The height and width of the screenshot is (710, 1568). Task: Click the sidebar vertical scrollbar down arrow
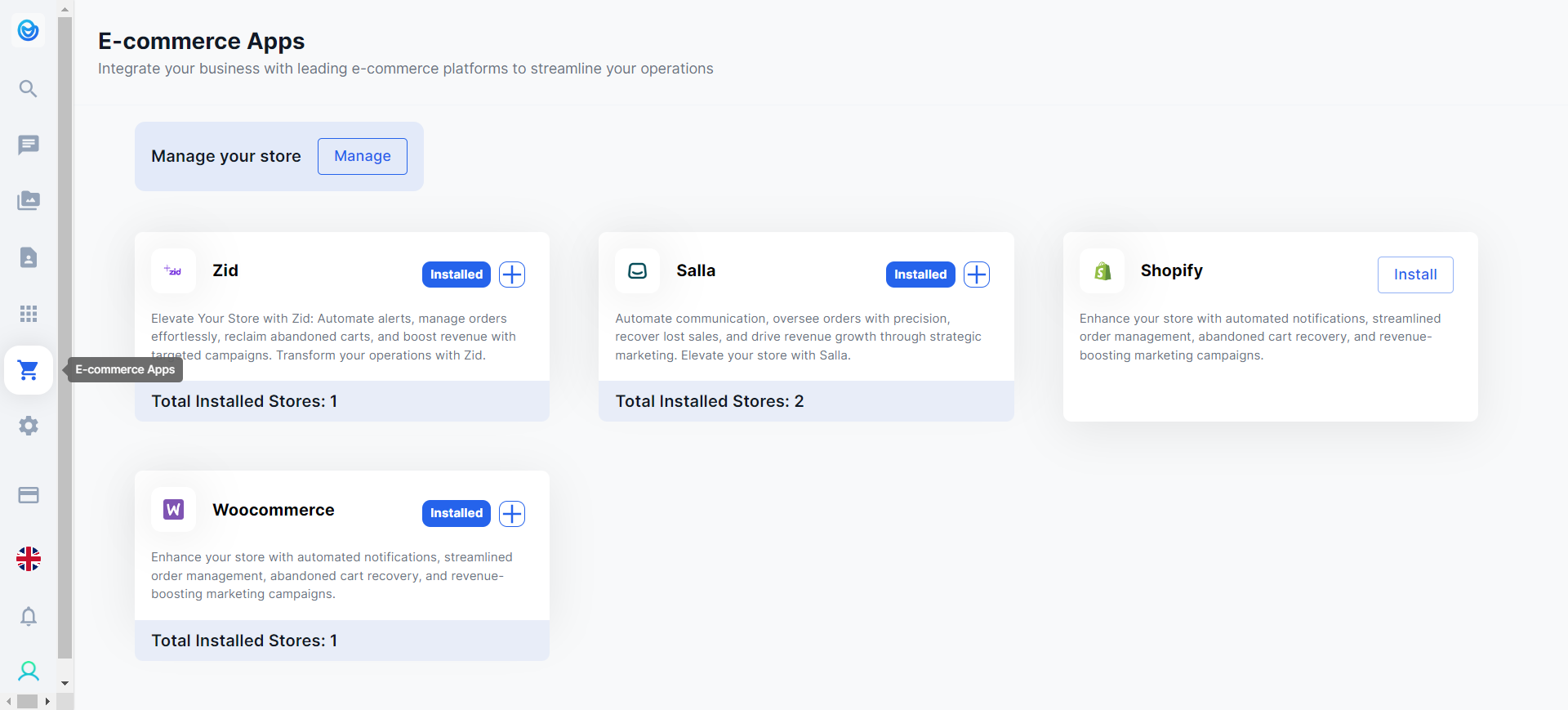tap(65, 683)
